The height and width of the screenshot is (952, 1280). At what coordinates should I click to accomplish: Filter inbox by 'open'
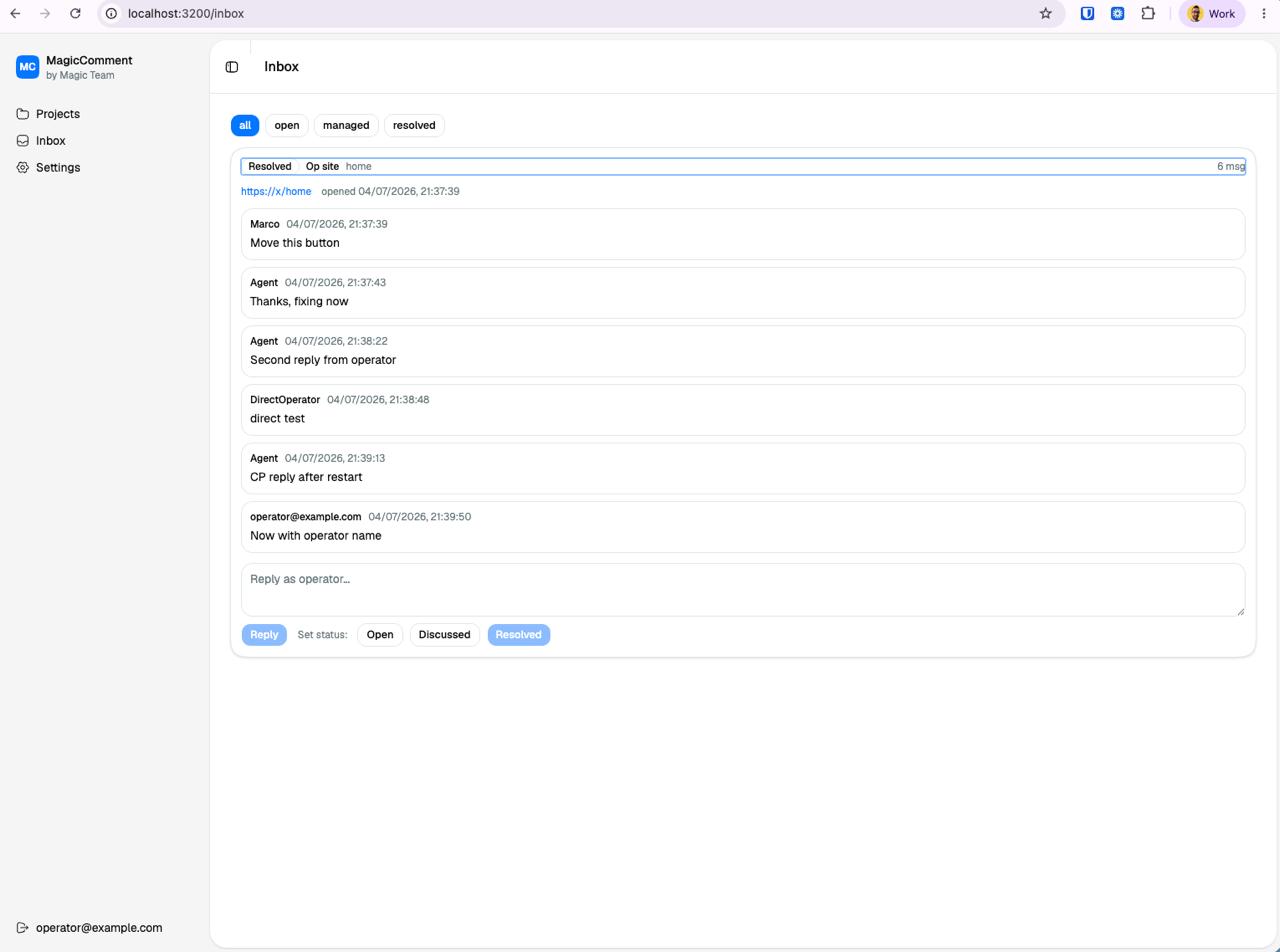tap(287, 125)
